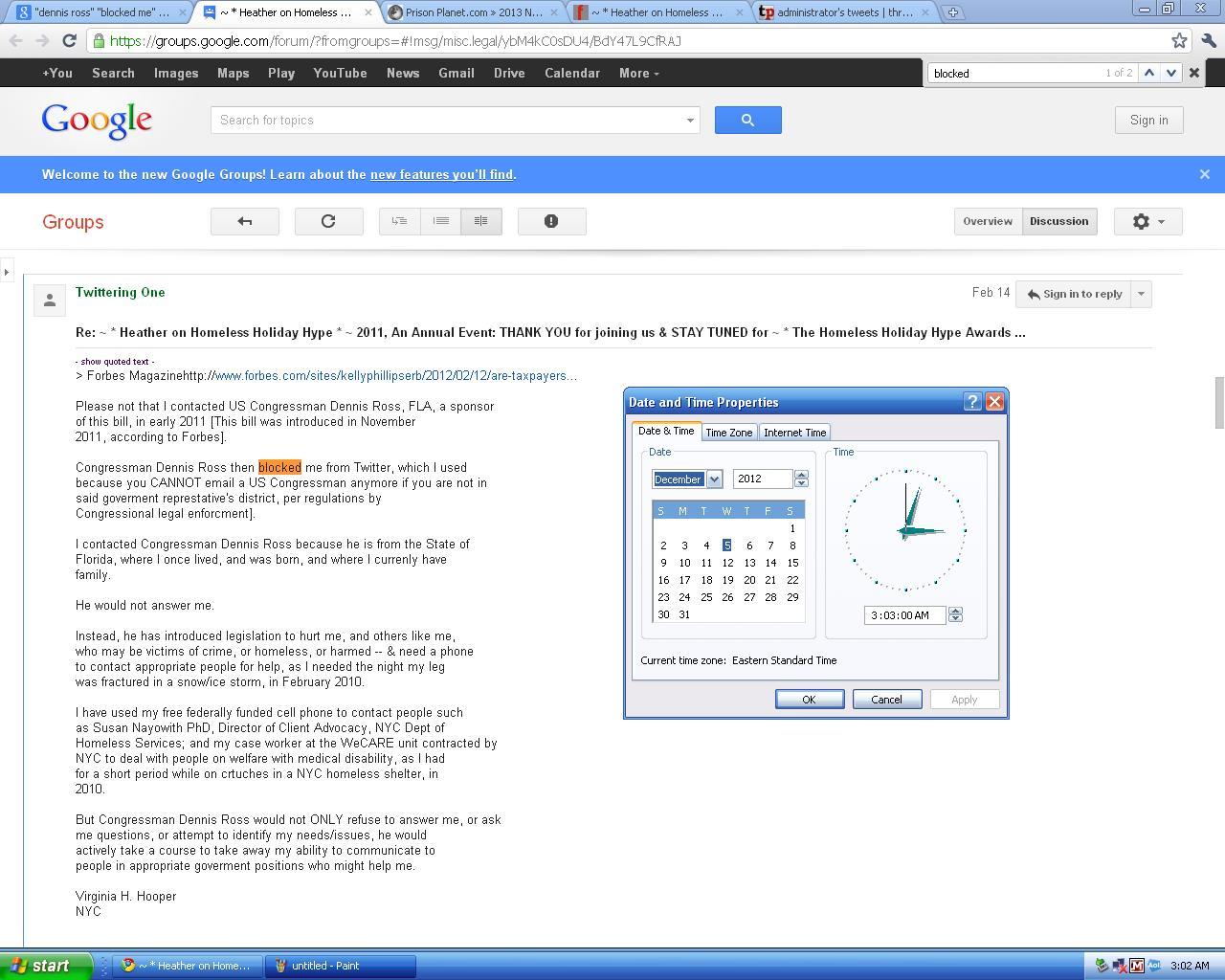Click Cancel in Date and Time Properties
This screenshot has height=980, width=1225.
tap(886, 700)
